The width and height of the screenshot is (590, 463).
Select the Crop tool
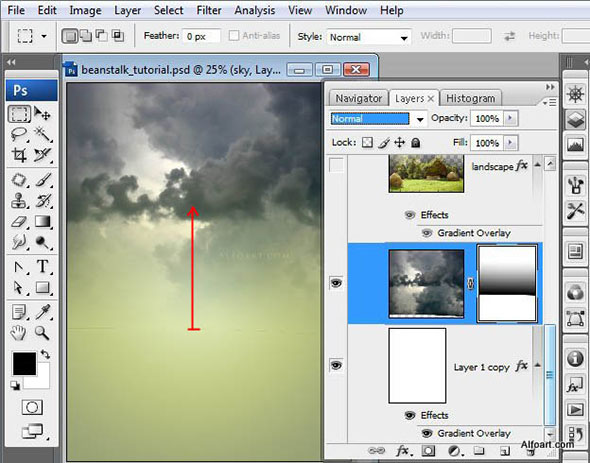(19, 155)
